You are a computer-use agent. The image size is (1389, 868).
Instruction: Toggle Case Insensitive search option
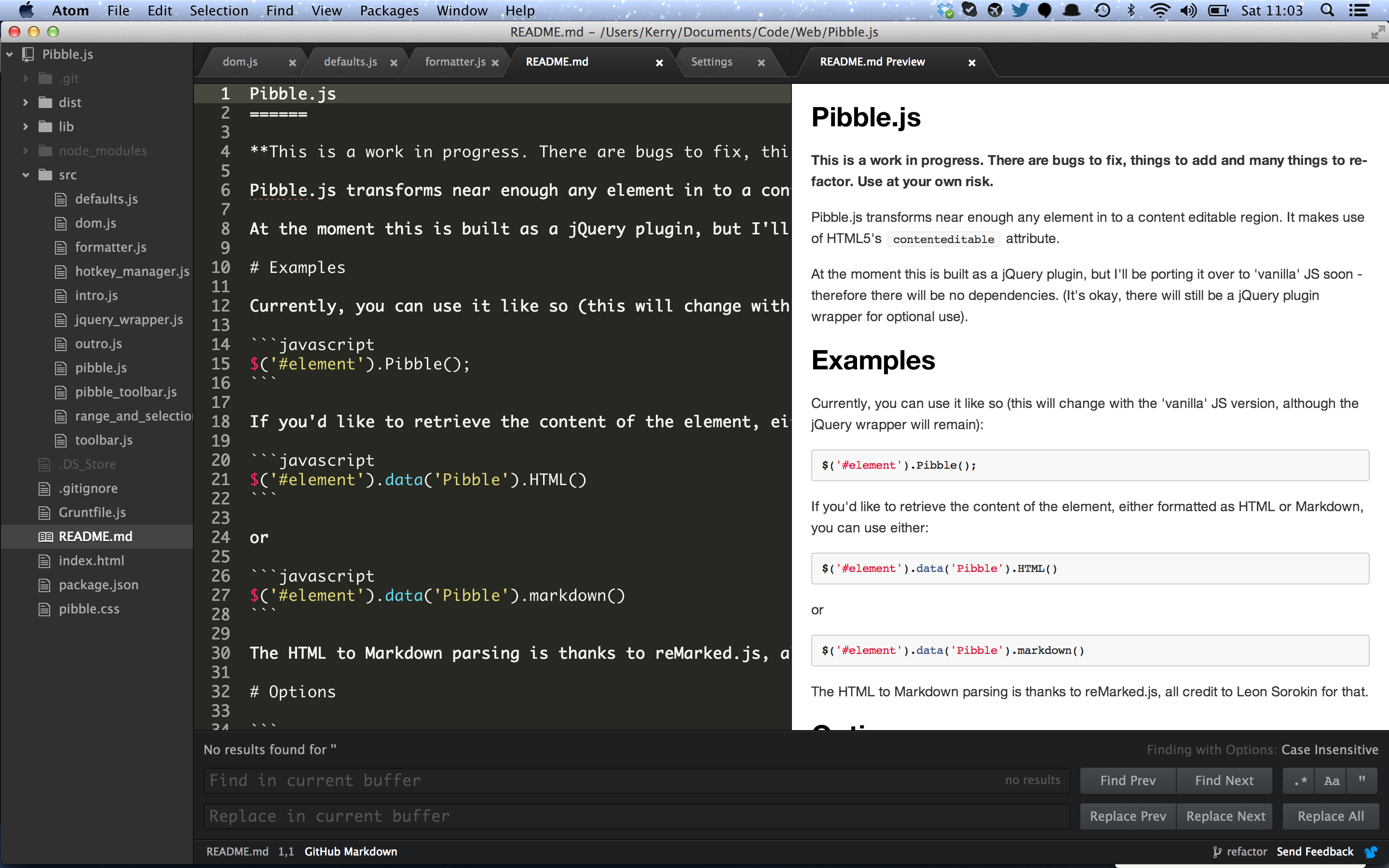point(1331,780)
